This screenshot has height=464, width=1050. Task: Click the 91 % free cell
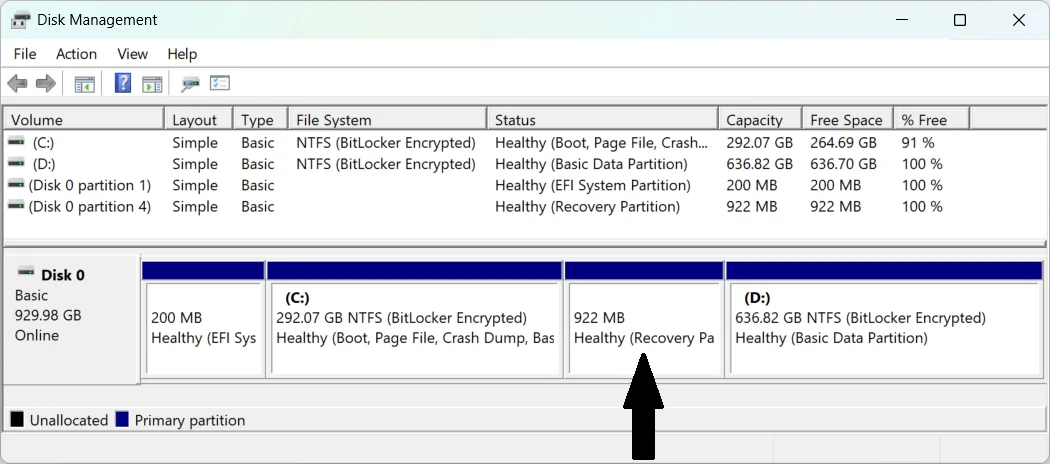917,143
